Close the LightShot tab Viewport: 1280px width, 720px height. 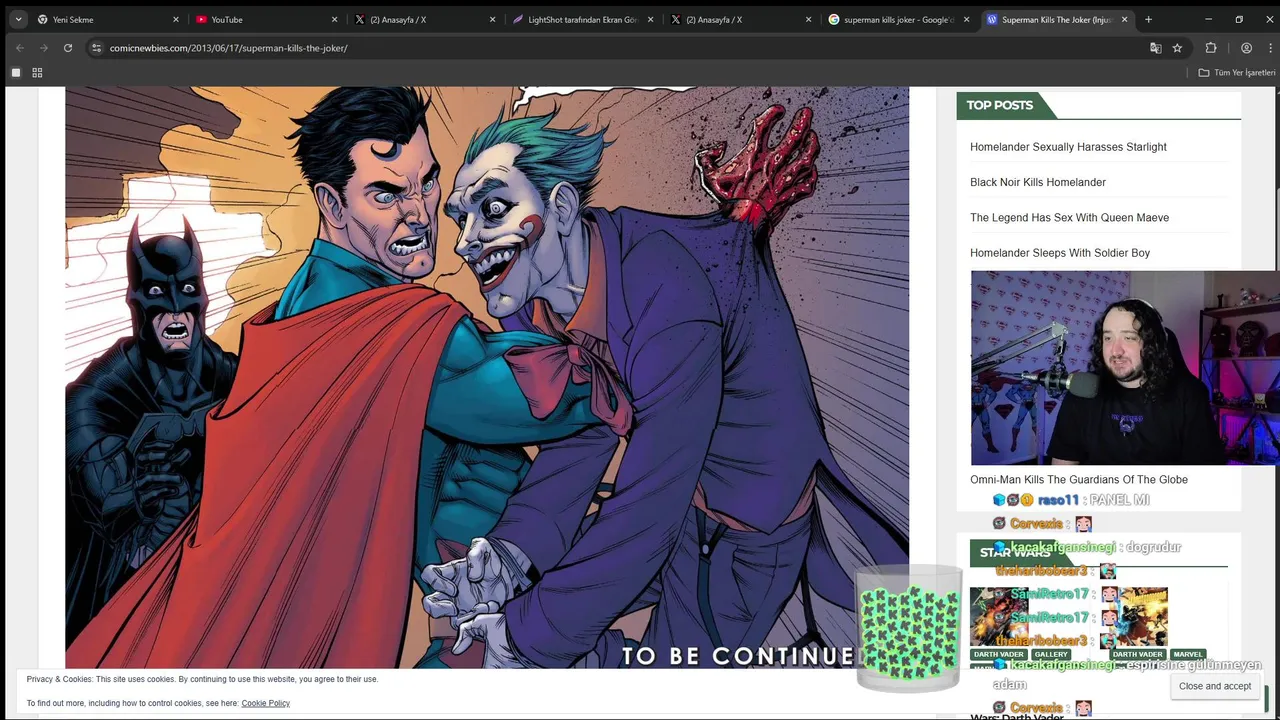(650, 19)
